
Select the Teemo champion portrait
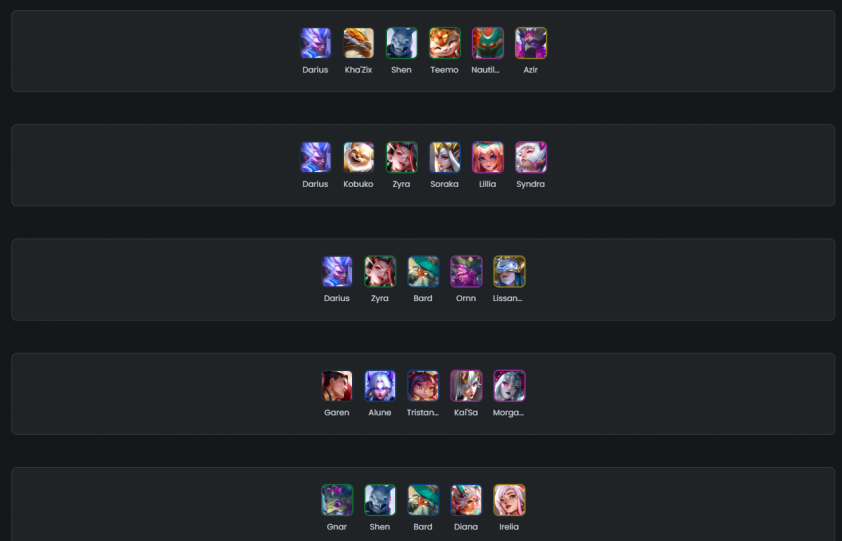point(444,43)
